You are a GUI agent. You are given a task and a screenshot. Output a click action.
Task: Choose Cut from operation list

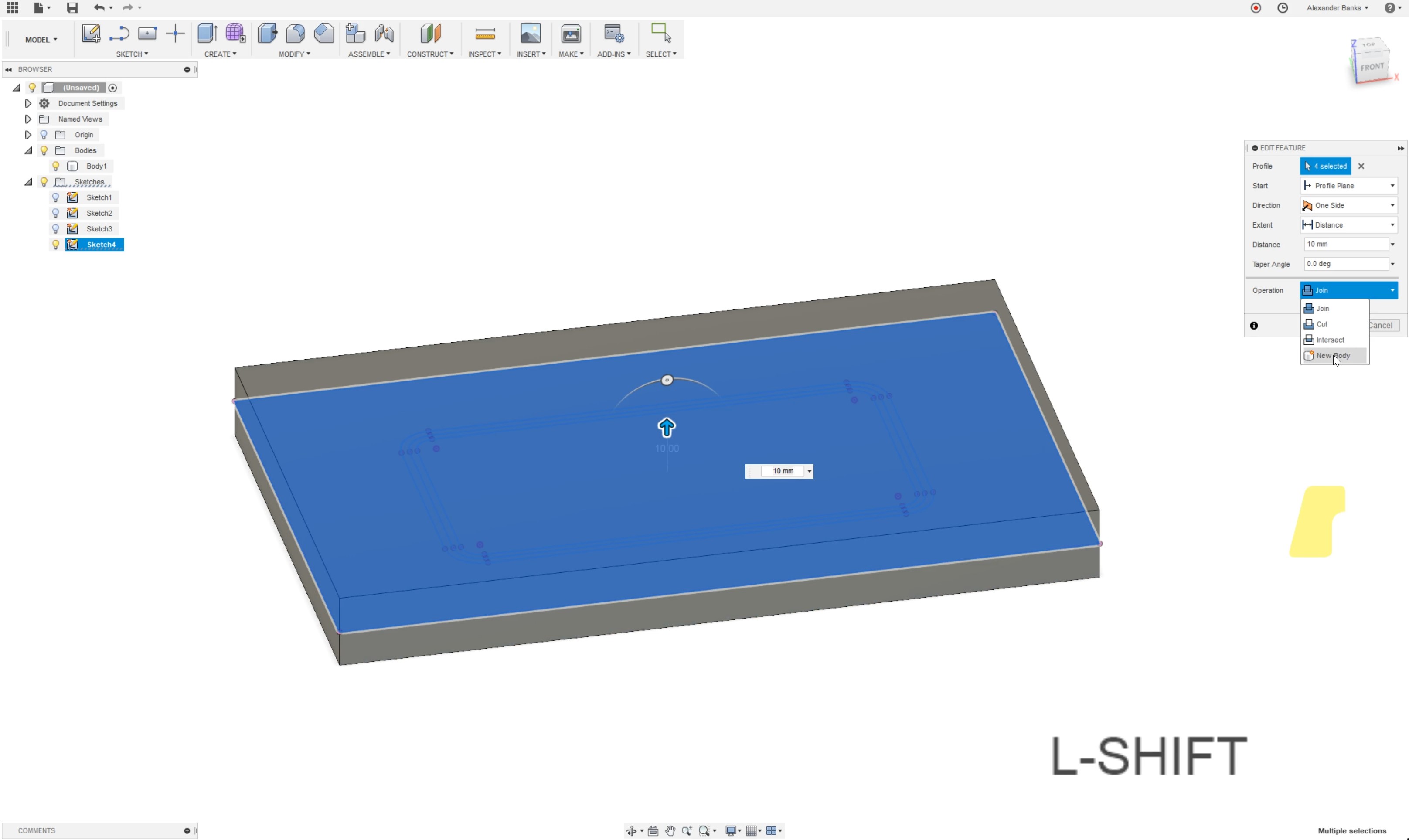pyautogui.click(x=1322, y=324)
